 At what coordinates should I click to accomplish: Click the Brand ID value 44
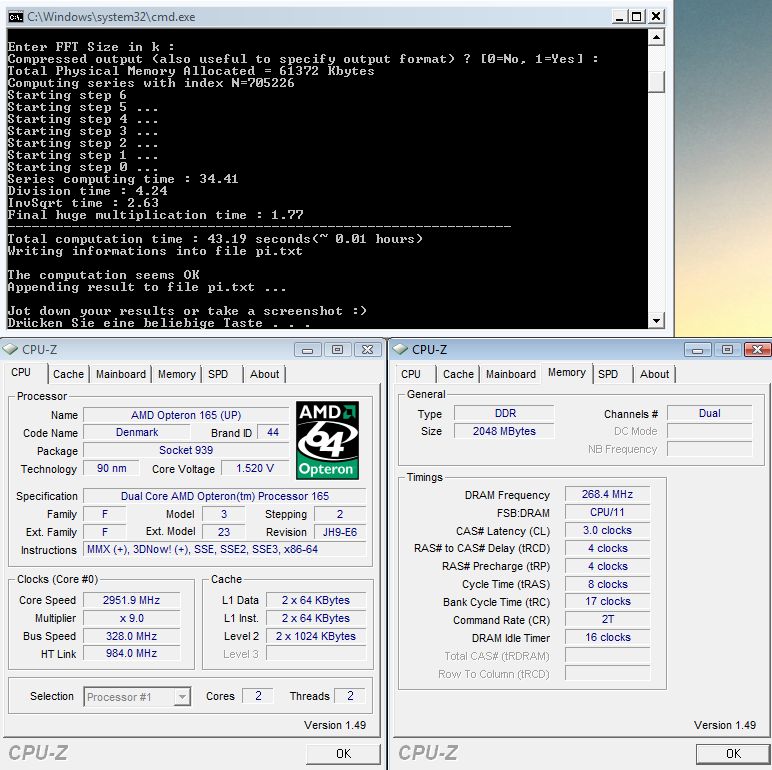pyautogui.click(x=273, y=432)
